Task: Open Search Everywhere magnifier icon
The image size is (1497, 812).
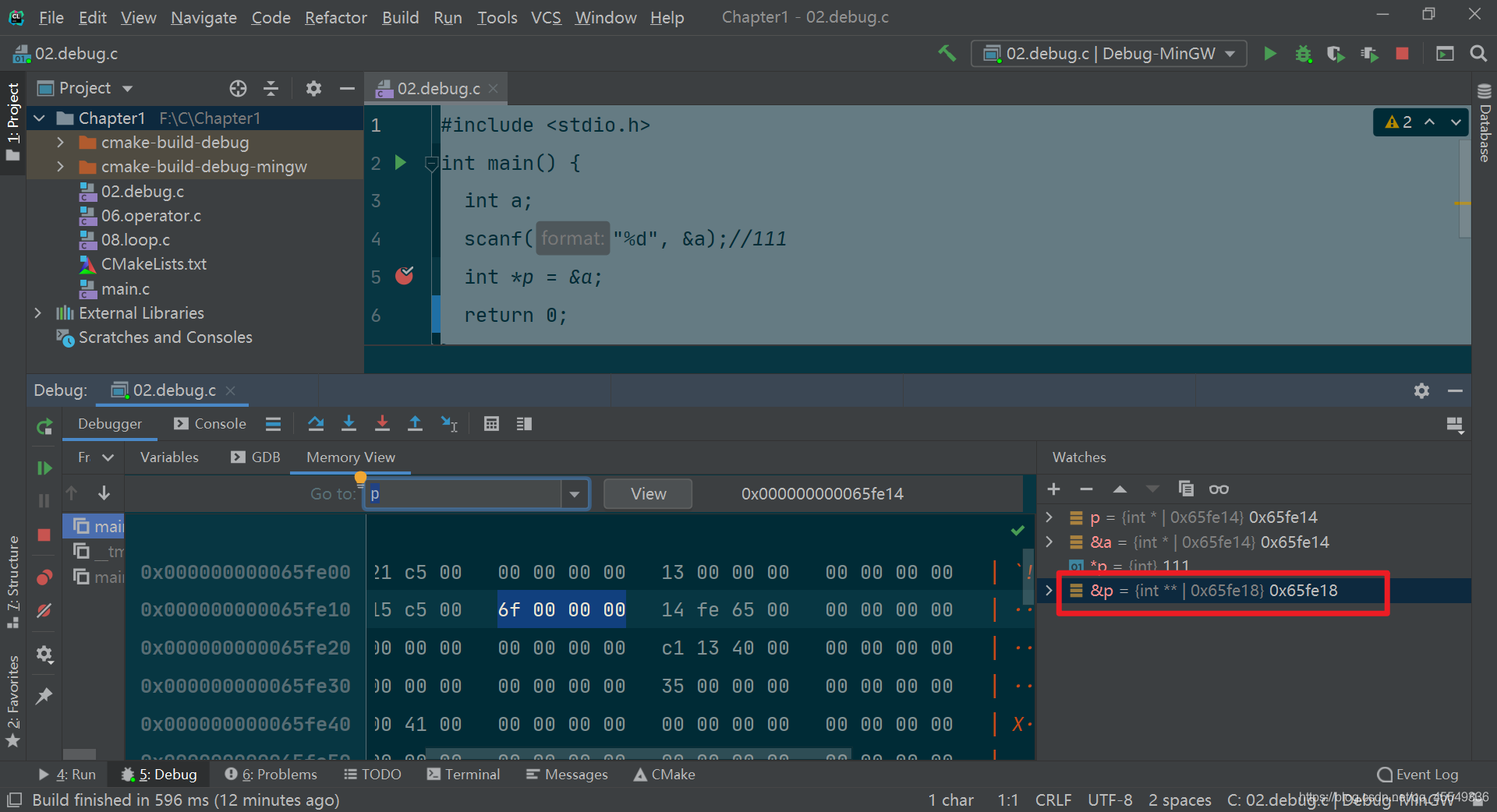Action: 1478,53
